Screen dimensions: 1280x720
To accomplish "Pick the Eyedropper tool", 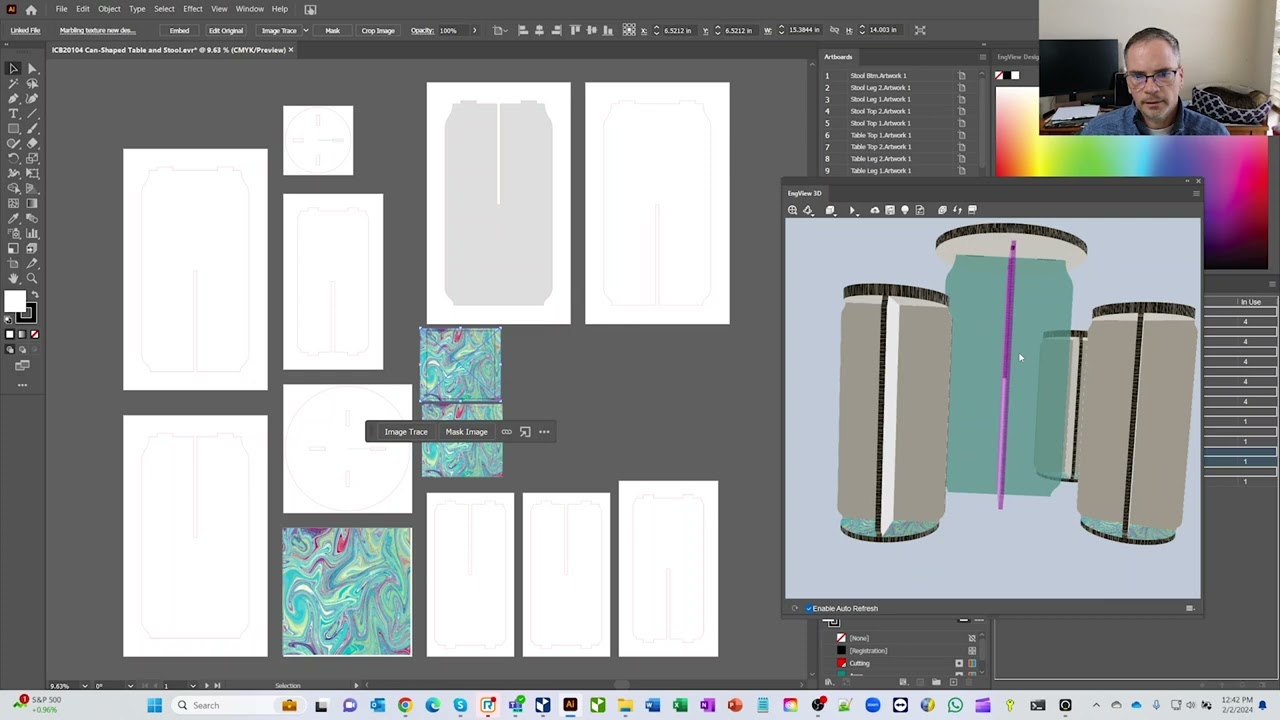I will point(14,219).
